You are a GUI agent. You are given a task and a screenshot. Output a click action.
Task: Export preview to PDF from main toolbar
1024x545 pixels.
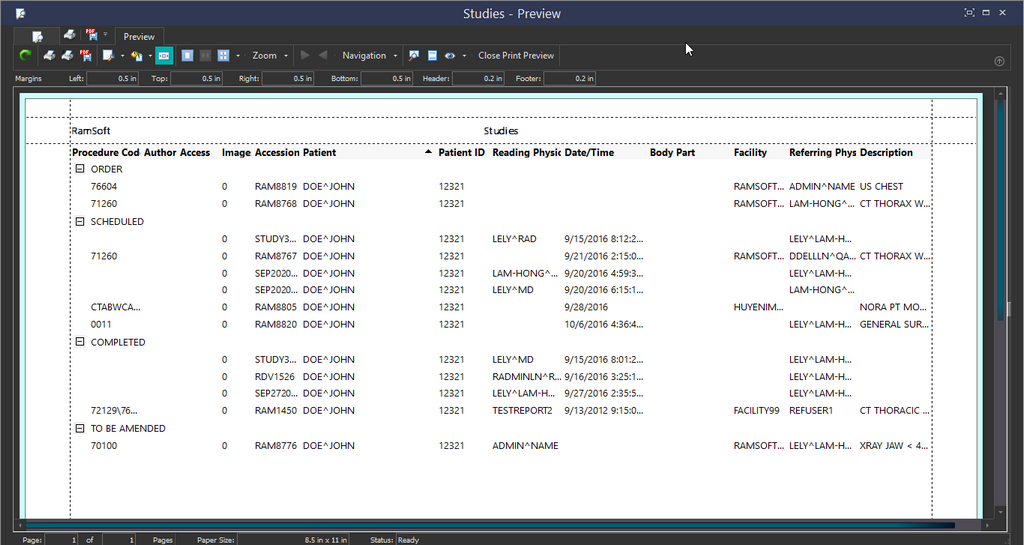pos(86,56)
